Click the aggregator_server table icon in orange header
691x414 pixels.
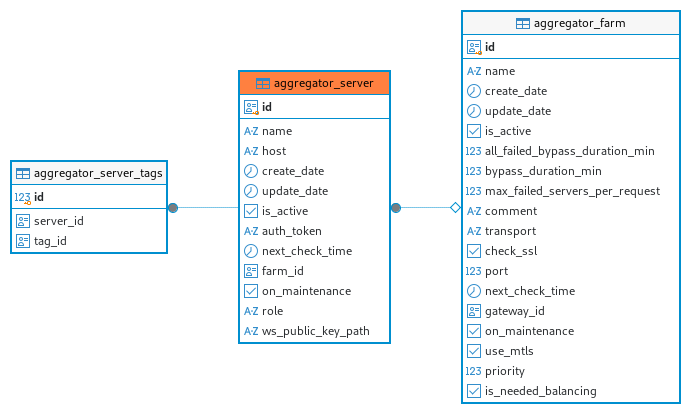tap(263, 83)
